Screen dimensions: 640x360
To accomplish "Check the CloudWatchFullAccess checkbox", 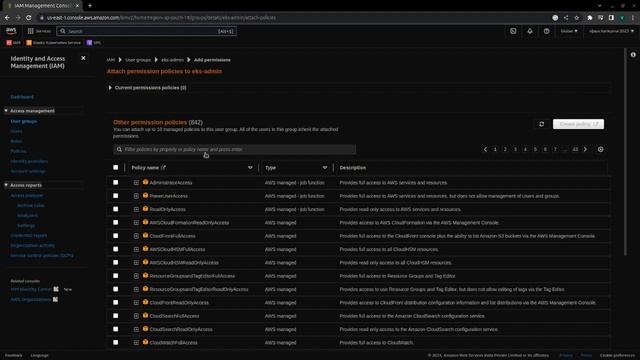I will point(116,342).
